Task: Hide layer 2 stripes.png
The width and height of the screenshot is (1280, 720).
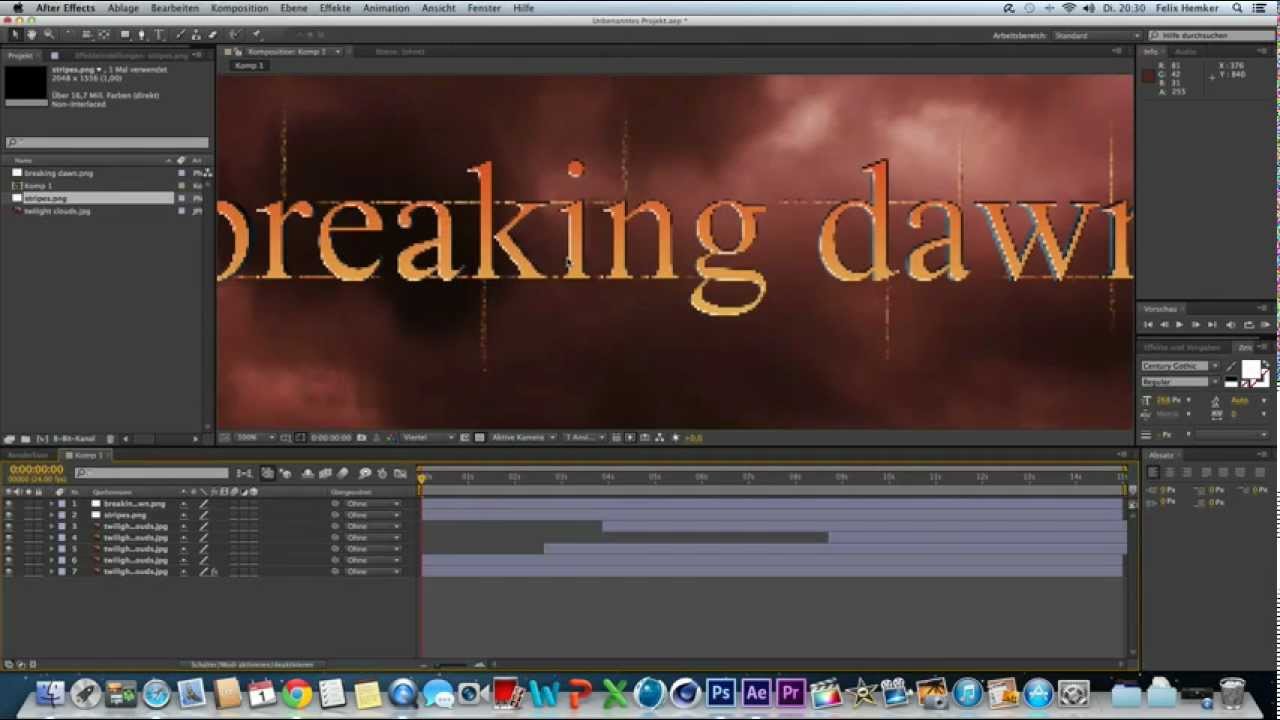Action: 9,515
